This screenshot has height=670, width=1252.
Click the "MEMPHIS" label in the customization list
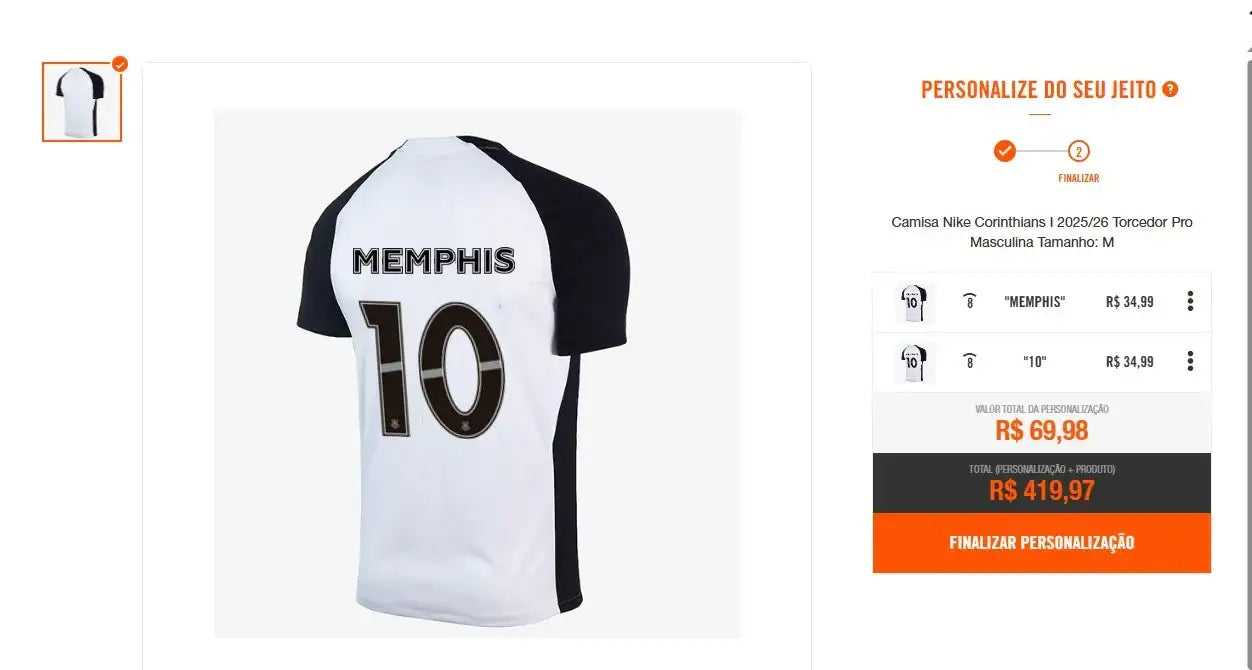(1034, 302)
